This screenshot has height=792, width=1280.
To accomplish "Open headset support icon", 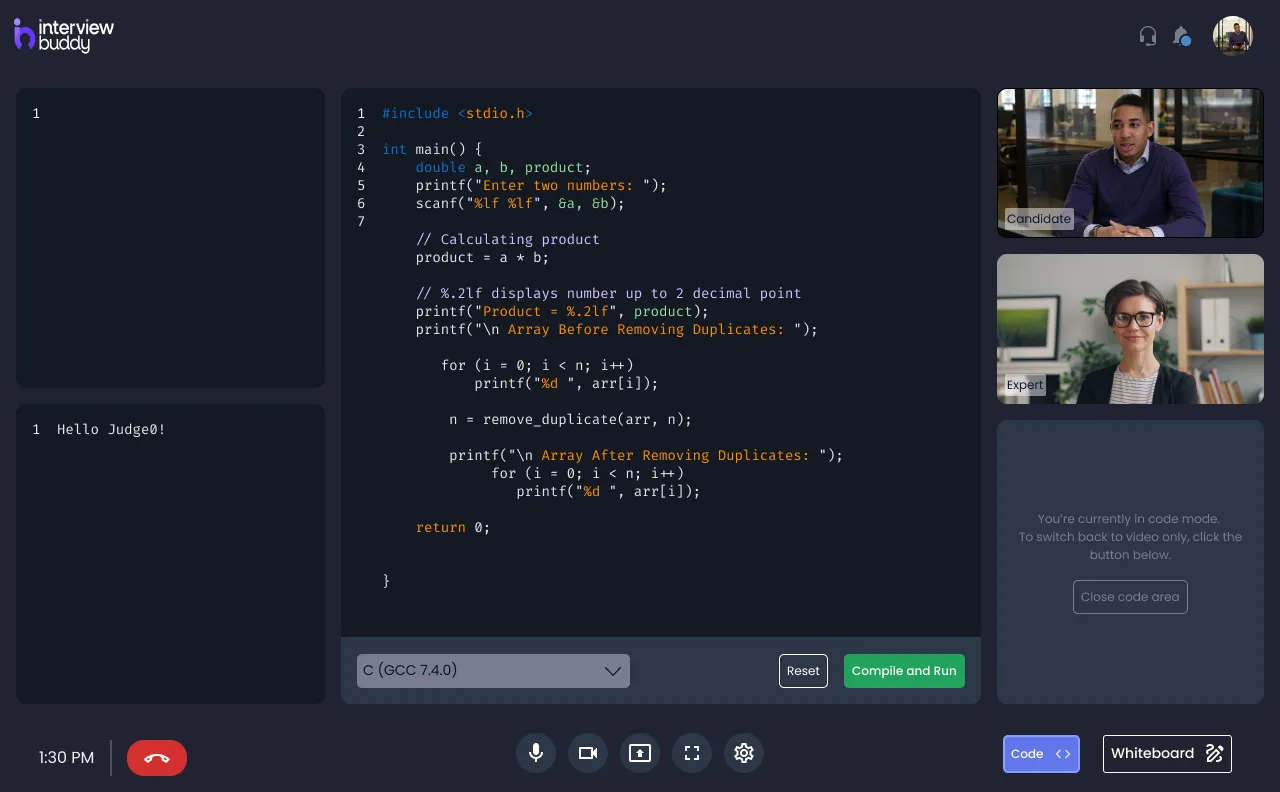I will [1148, 36].
